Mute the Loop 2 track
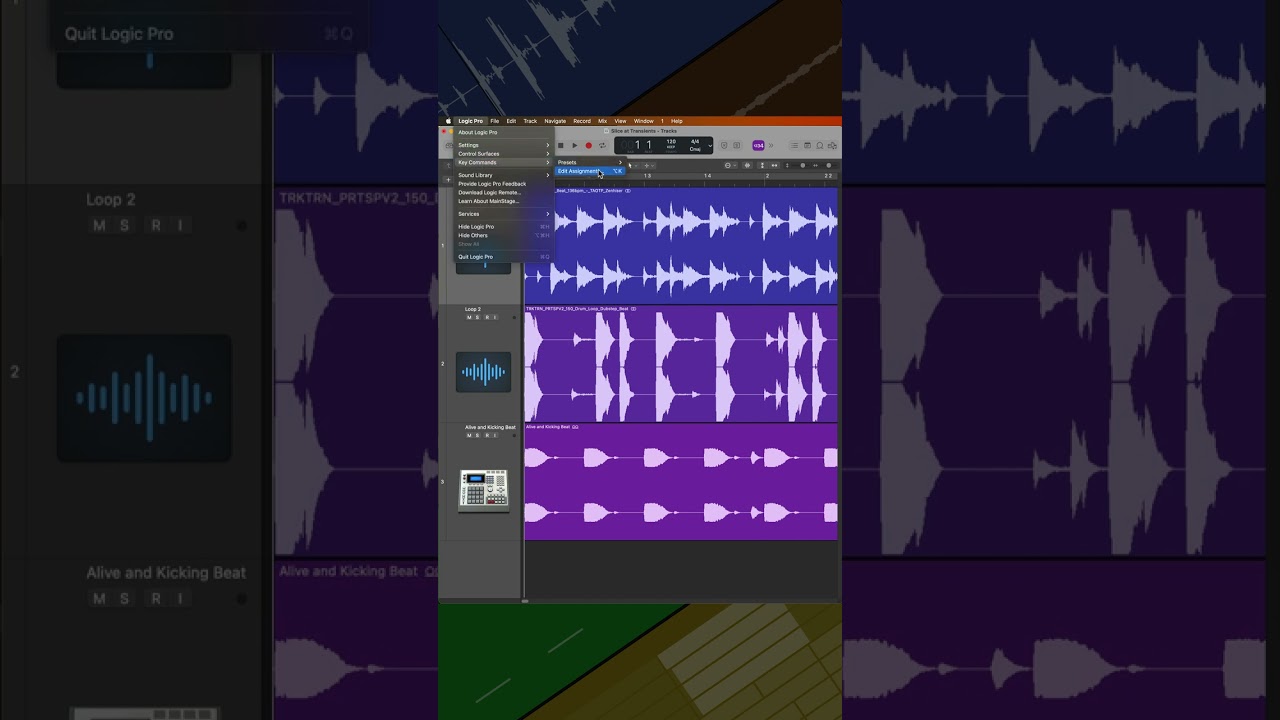 (x=468, y=317)
